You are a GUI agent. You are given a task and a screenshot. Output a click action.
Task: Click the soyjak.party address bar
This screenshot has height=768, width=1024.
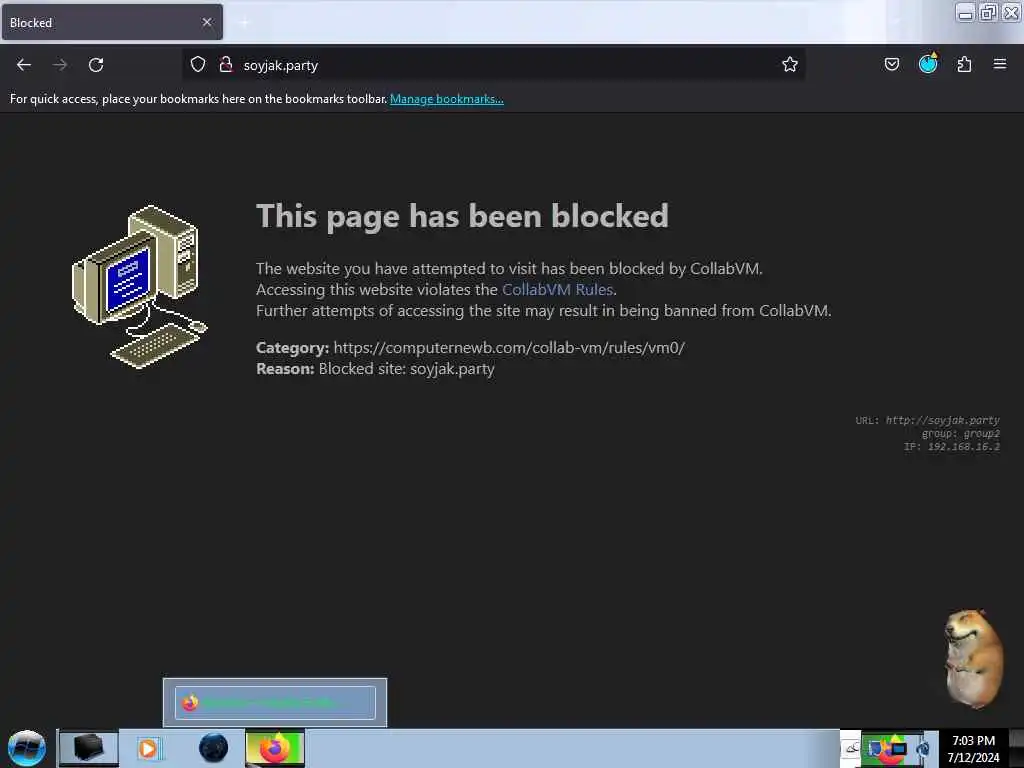click(x=493, y=65)
